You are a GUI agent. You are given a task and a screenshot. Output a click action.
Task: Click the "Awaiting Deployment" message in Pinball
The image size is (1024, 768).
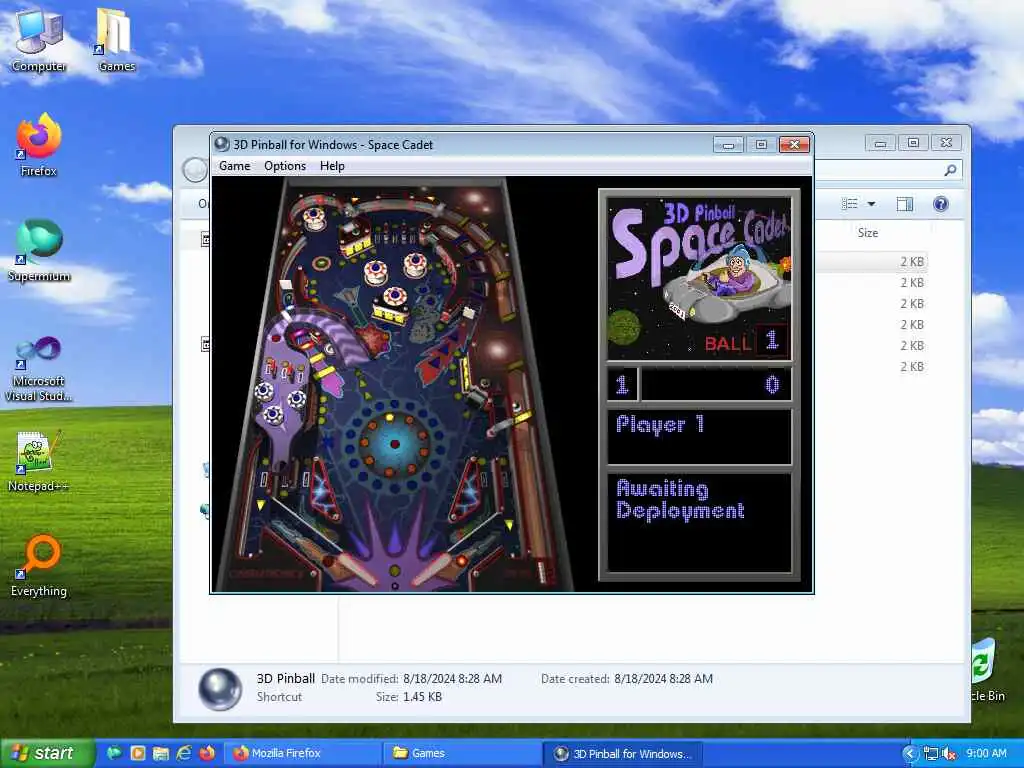pyautogui.click(x=680, y=500)
